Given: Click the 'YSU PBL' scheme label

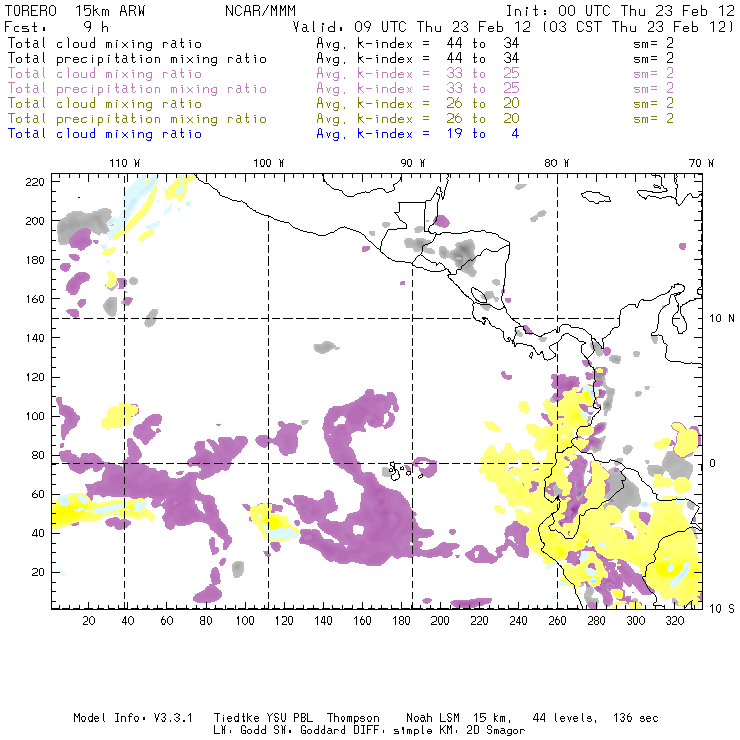Looking at the screenshot, I should 289,718.
